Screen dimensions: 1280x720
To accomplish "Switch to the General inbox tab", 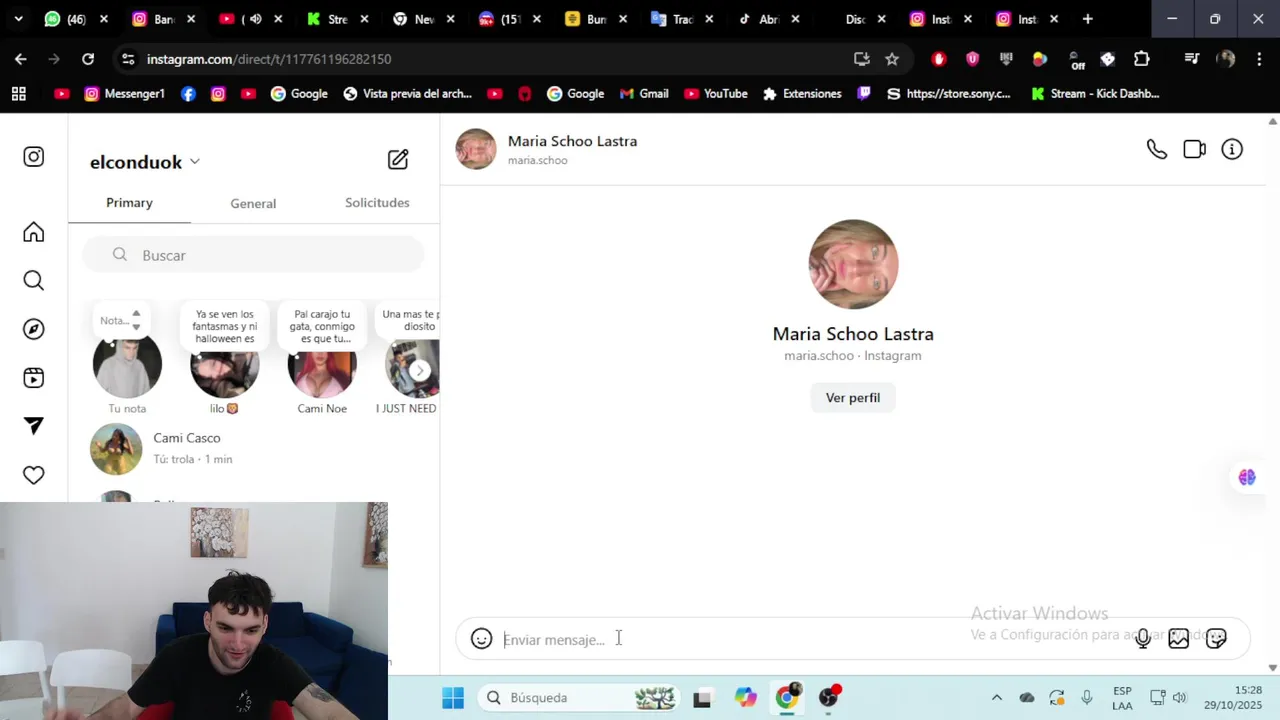I will [253, 203].
